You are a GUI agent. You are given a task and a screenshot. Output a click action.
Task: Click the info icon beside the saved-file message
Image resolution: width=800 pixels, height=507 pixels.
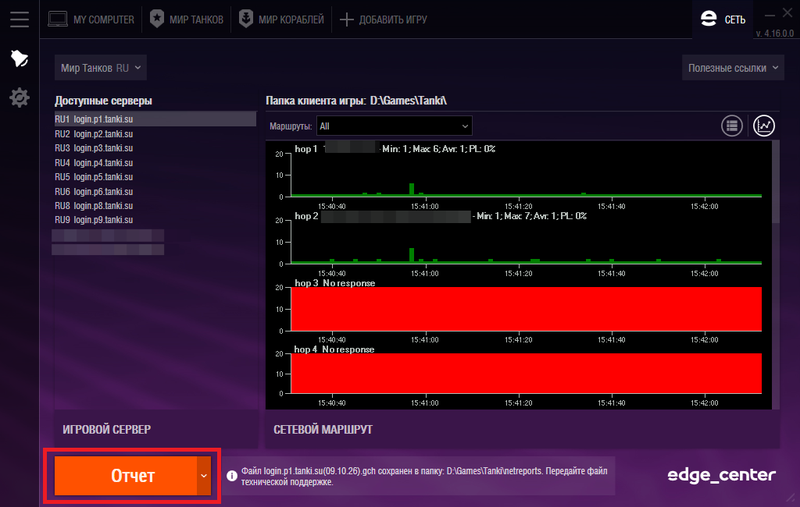point(232,475)
